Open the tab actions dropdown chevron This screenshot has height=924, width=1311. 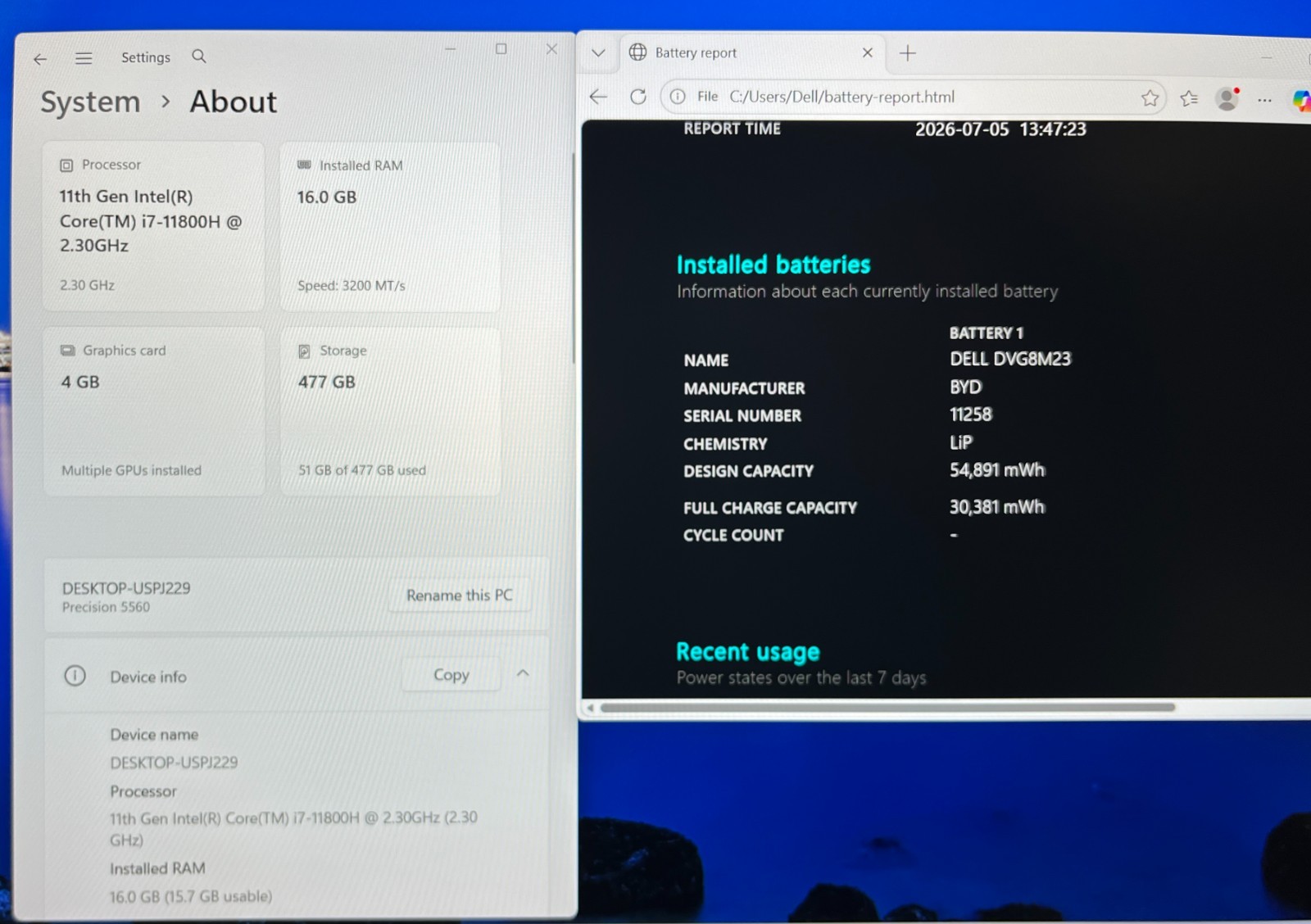click(x=598, y=52)
